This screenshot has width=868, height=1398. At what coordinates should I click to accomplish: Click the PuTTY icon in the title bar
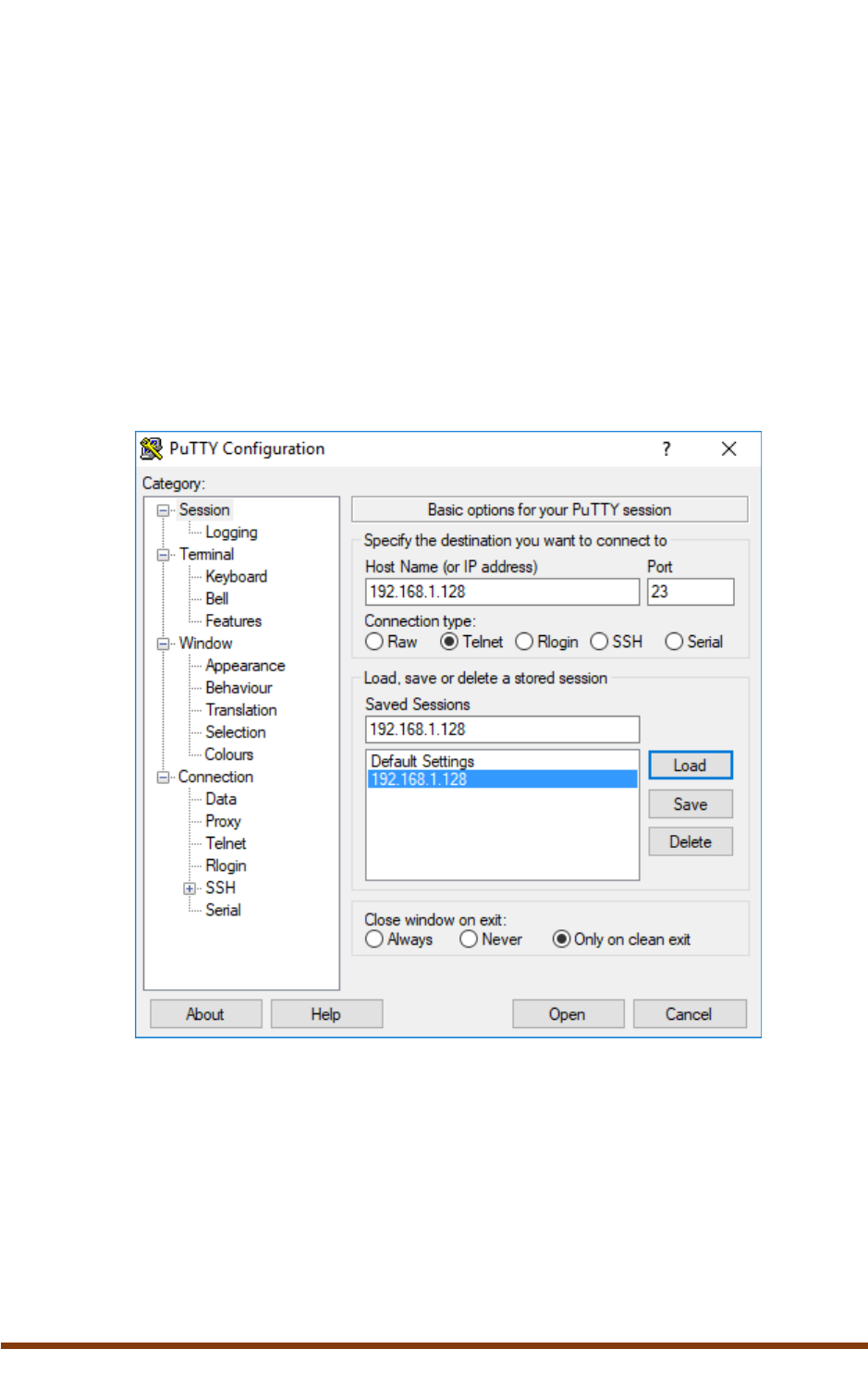coord(151,448)
